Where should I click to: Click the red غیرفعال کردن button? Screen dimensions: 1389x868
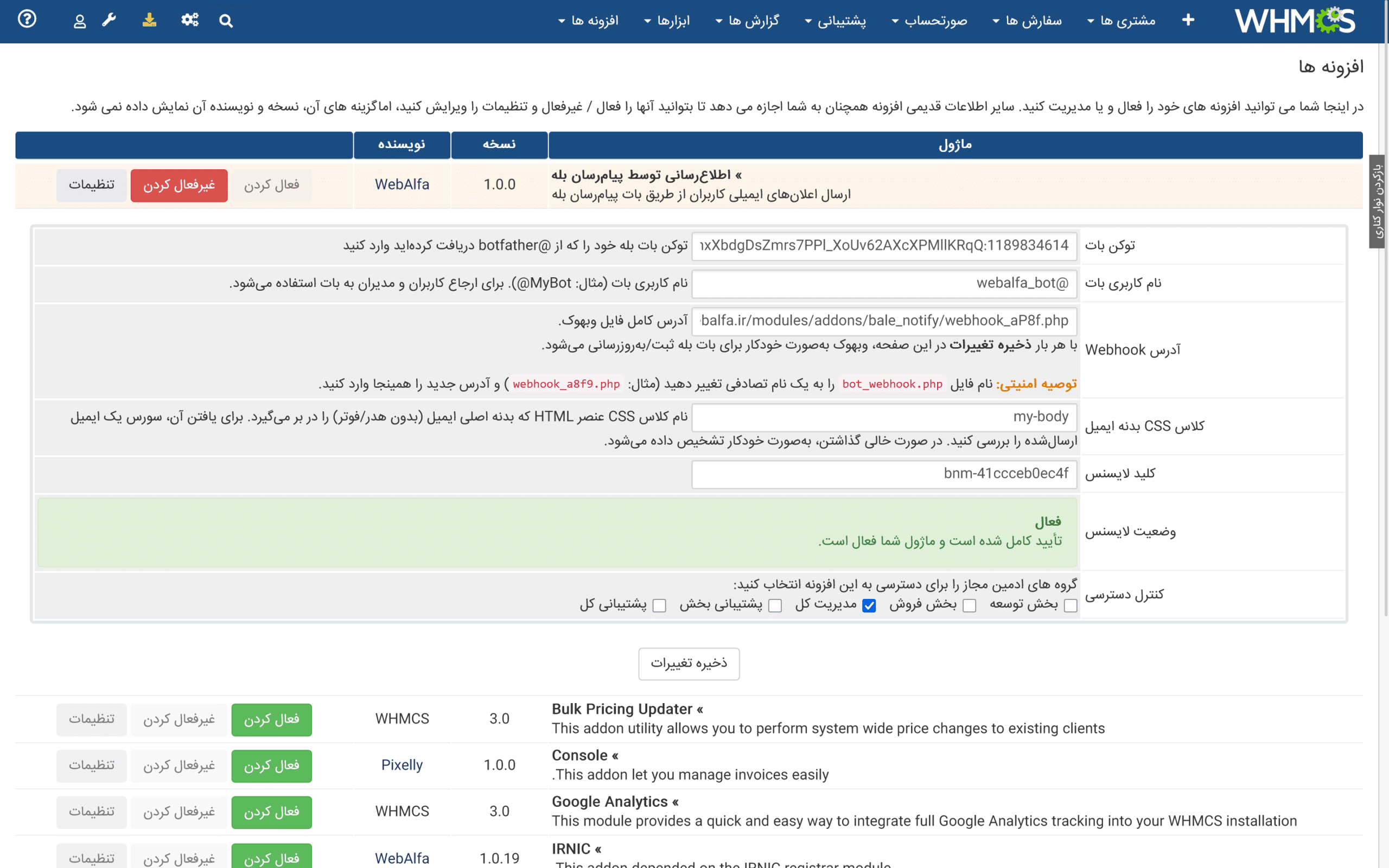179,185
